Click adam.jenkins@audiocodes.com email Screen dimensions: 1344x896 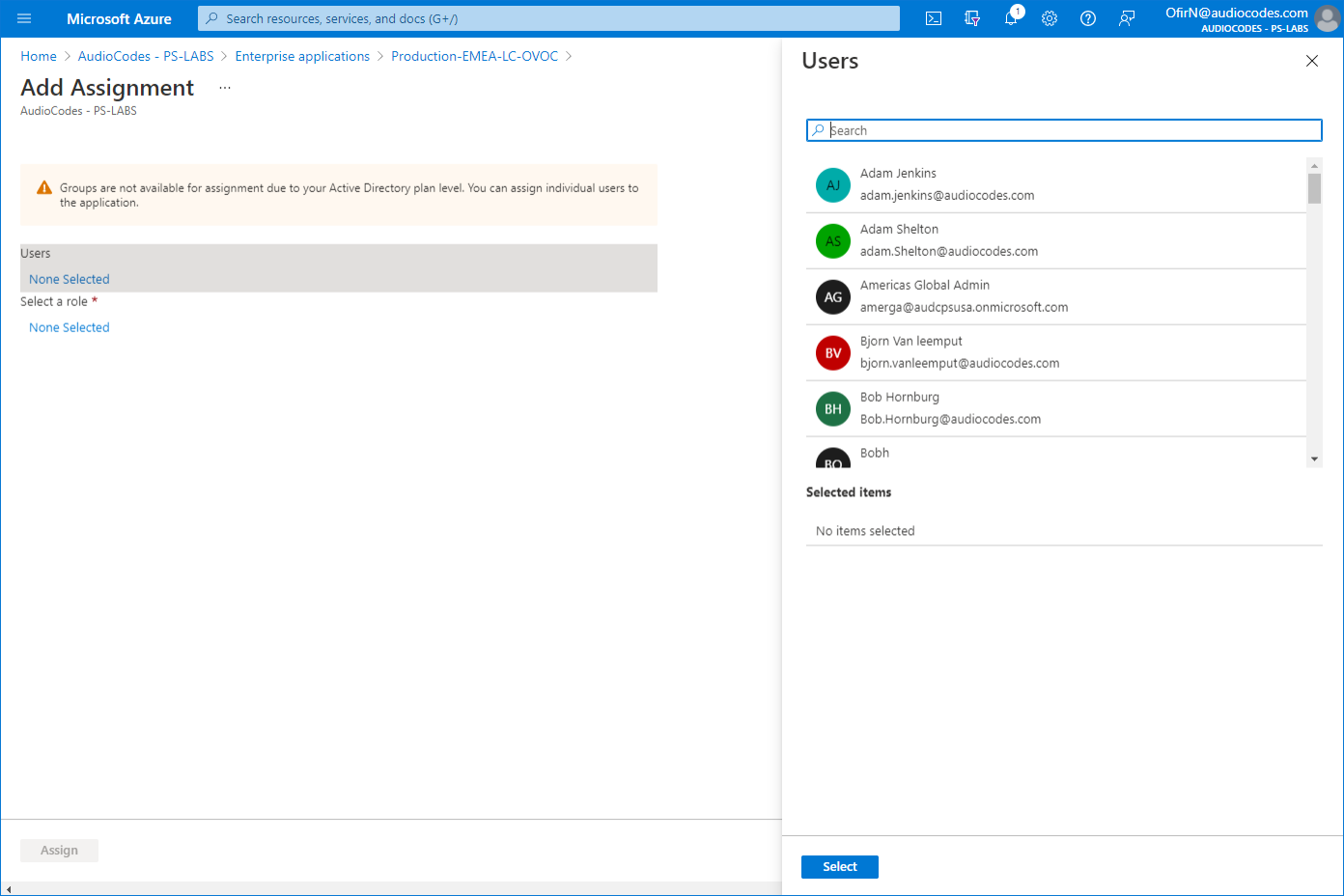(x=947, y=195)
